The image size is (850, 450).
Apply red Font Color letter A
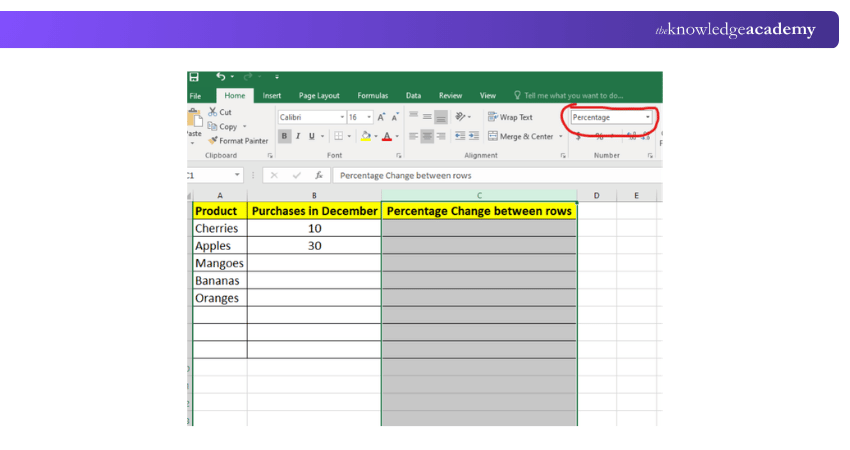pyautogui.click(x=387, y=136)
